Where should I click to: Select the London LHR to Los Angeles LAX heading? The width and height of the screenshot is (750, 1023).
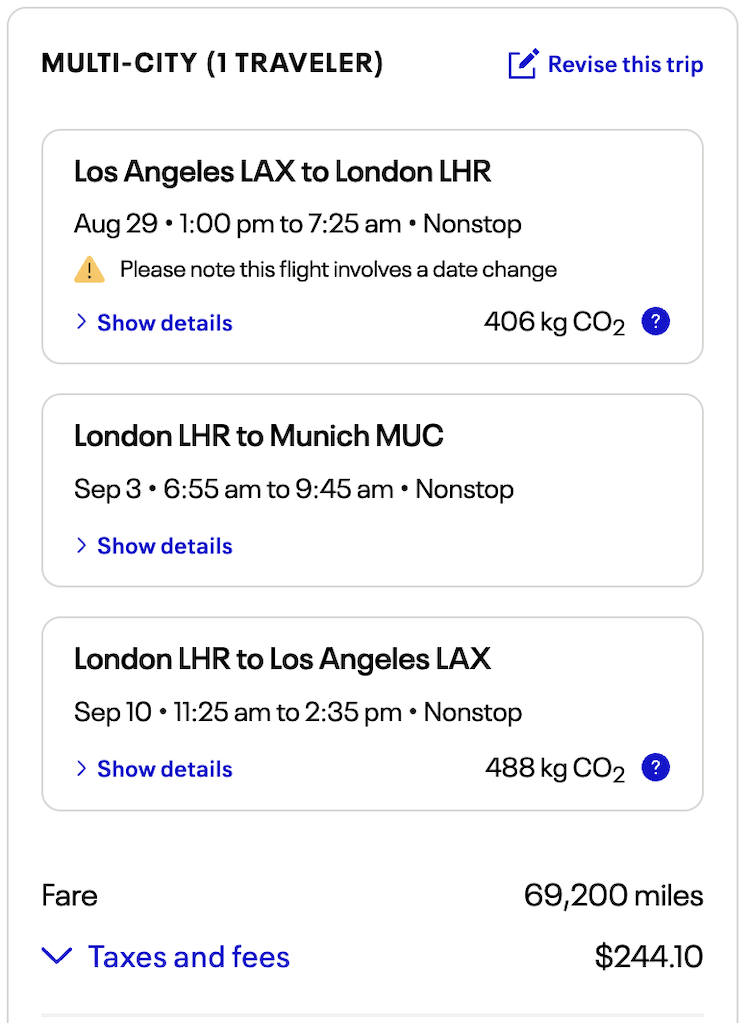tap(283, 659)
